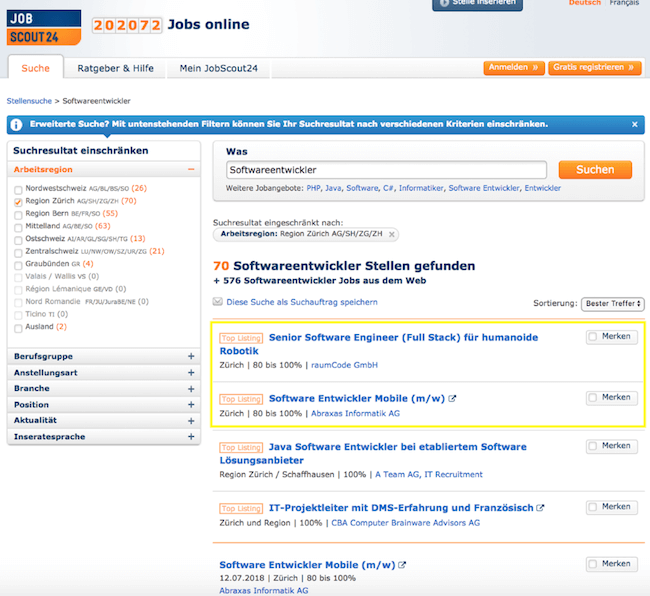Viewport: 650px width, 596px height.
Task: Check the Nordwestschweiz region checkbox
Action: 18,190
